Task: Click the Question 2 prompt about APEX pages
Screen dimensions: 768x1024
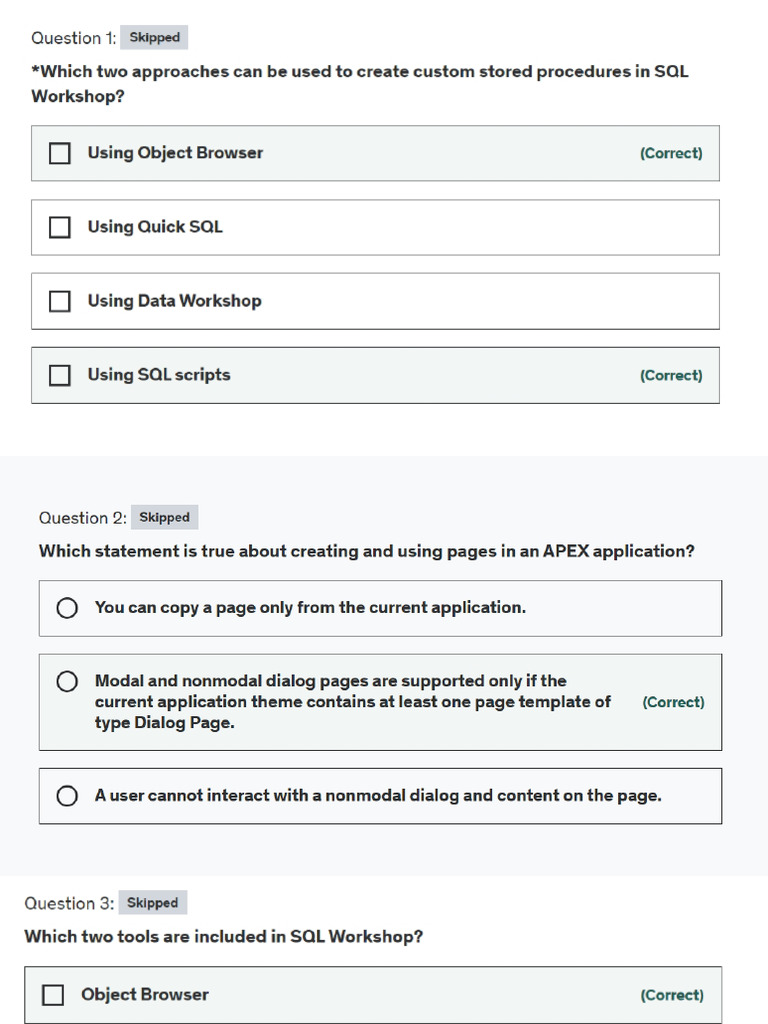Action: [x=366, y=551]
